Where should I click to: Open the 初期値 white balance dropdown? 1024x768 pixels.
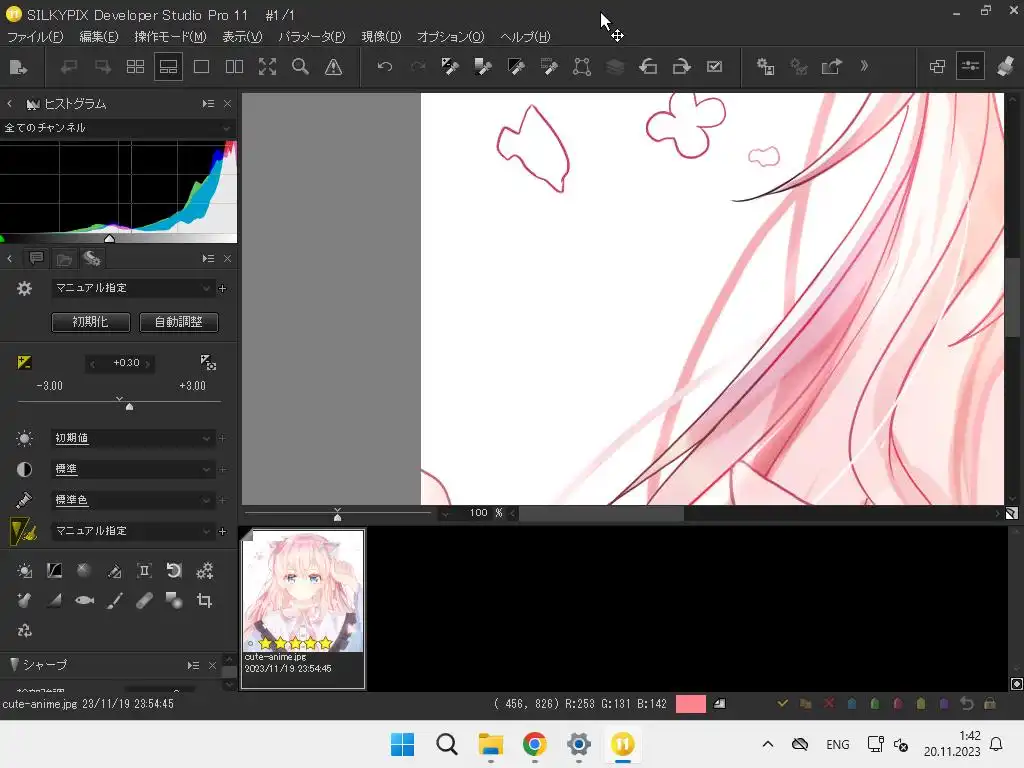click(133, 438)
